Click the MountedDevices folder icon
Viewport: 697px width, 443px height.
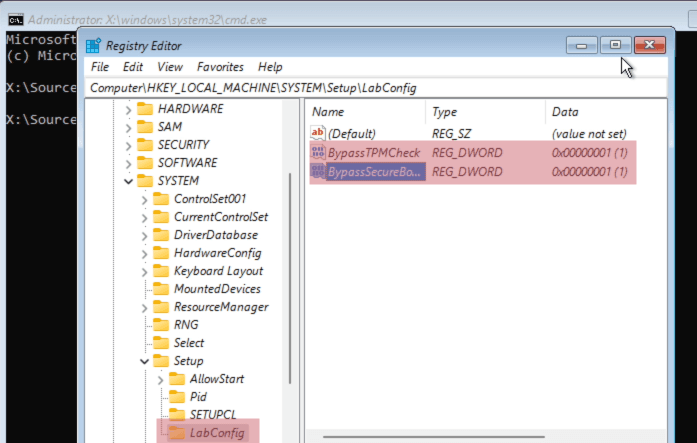(161, 289)
